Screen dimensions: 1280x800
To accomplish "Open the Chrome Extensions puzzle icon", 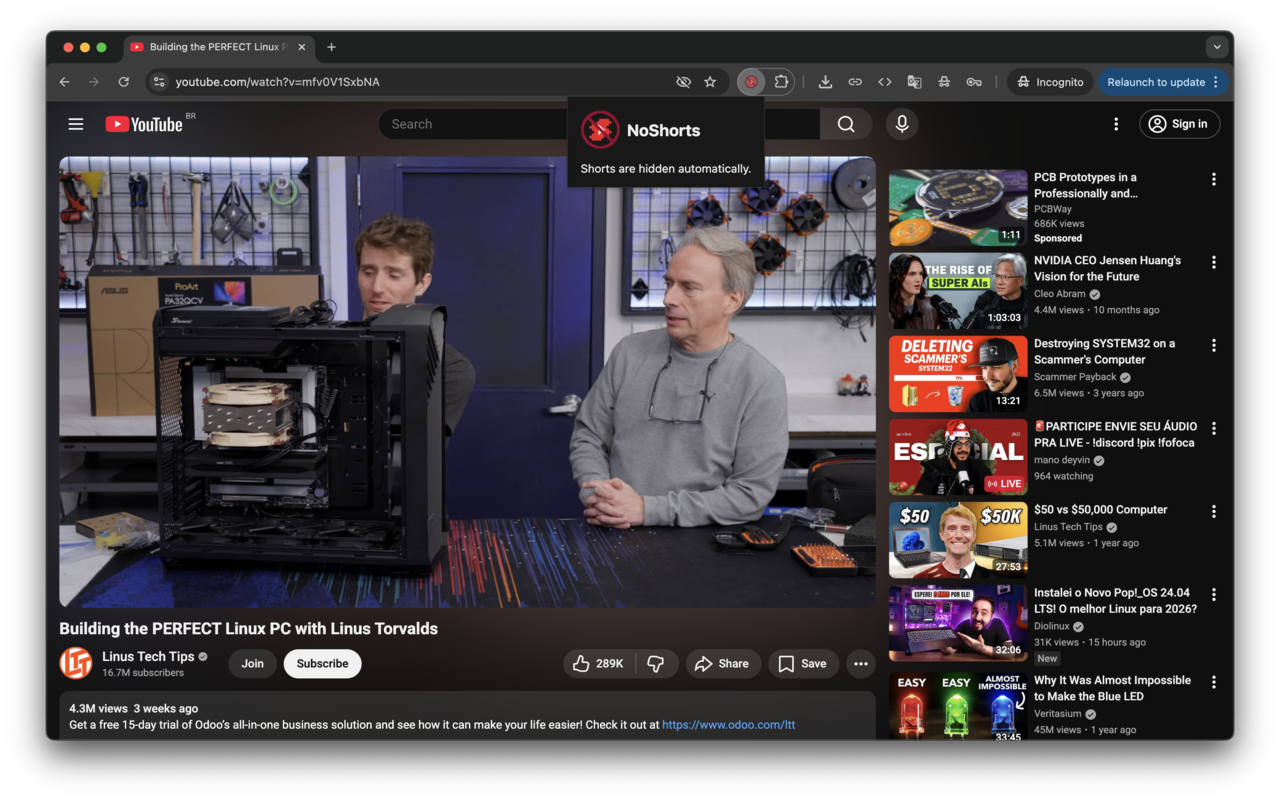I will 781,82.
